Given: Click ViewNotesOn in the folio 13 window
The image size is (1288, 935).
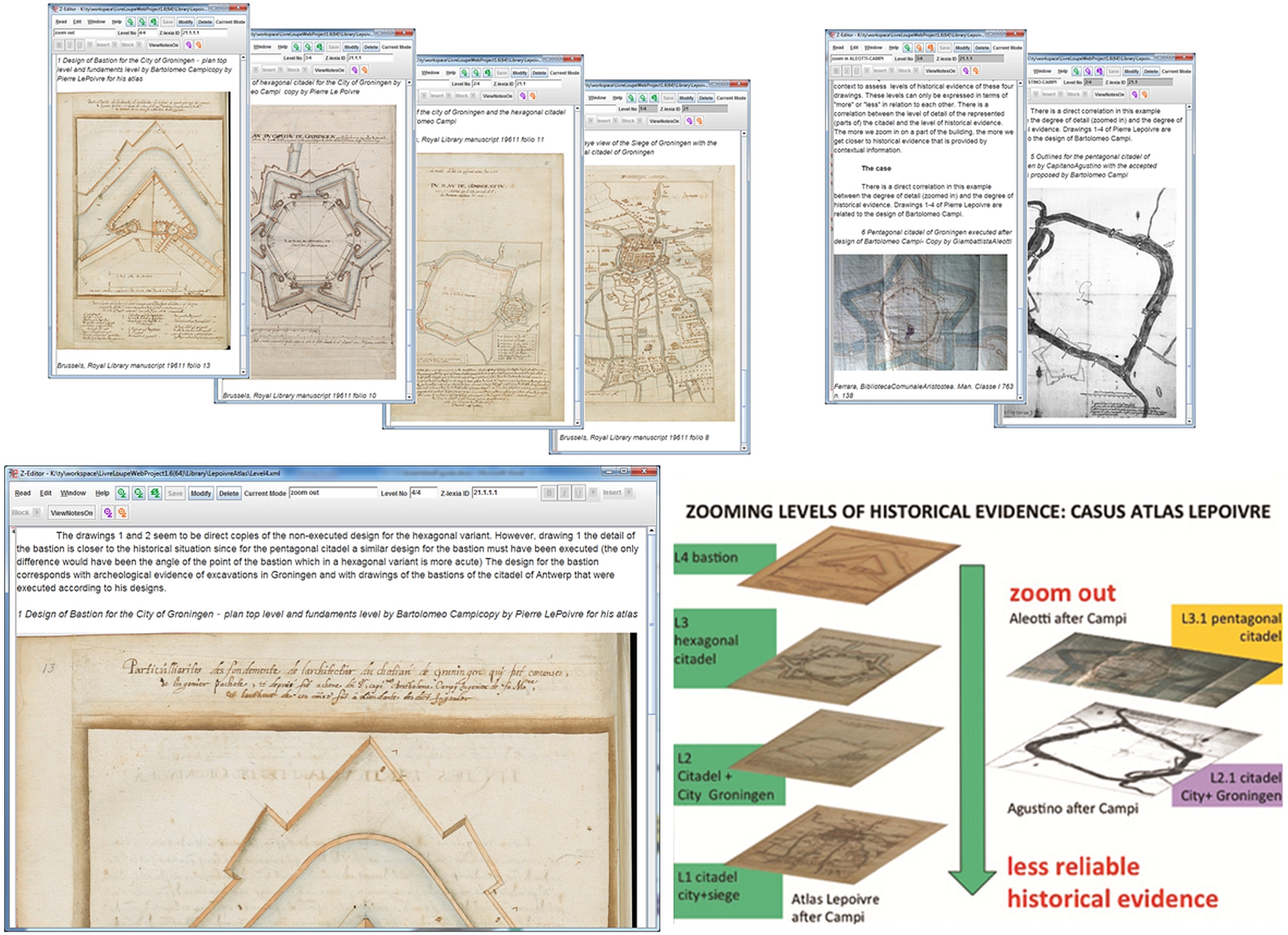Looking at the screenshot, I should click(x=163, y=45).
